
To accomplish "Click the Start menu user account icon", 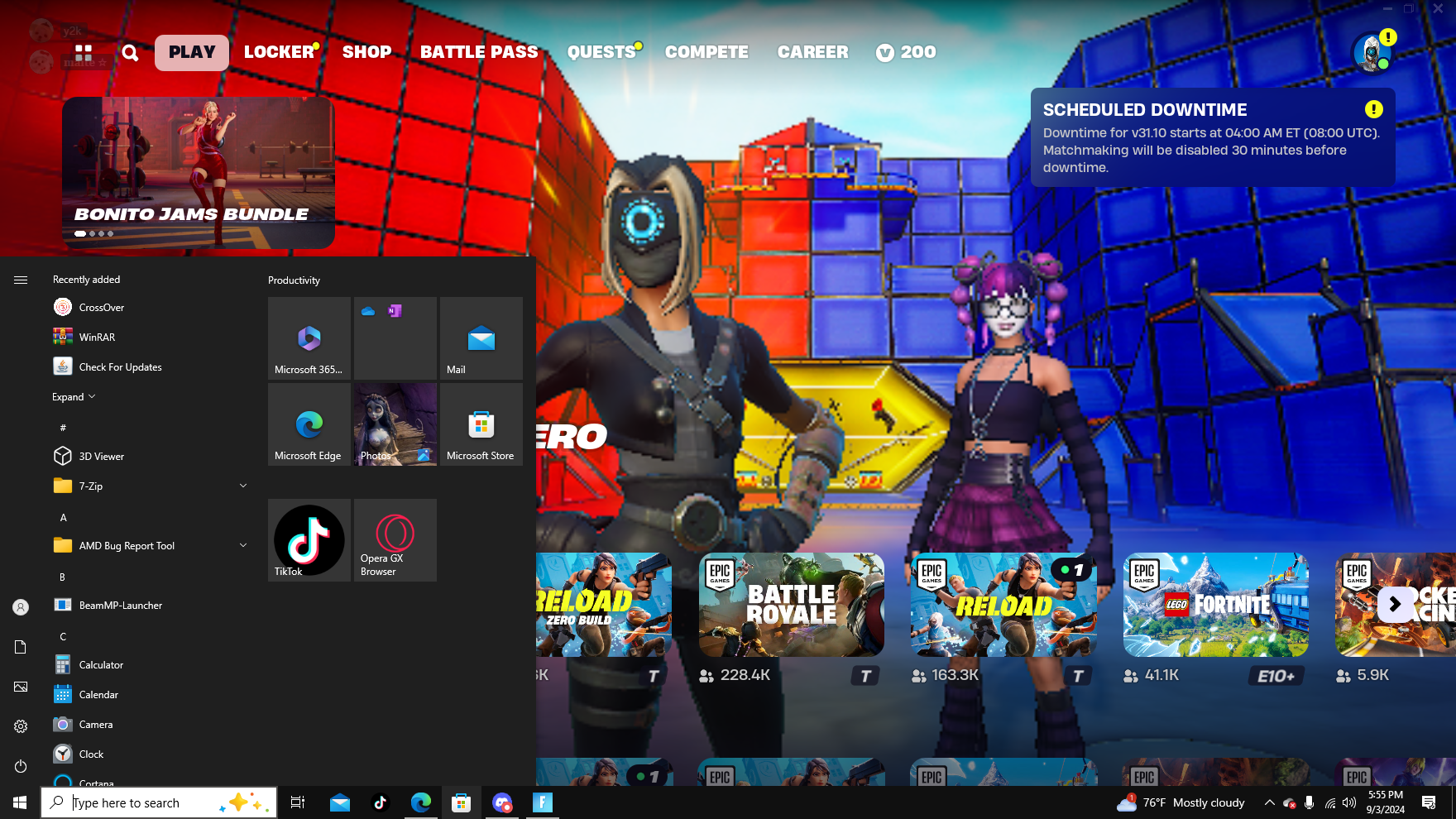I will tap(21, 607).
